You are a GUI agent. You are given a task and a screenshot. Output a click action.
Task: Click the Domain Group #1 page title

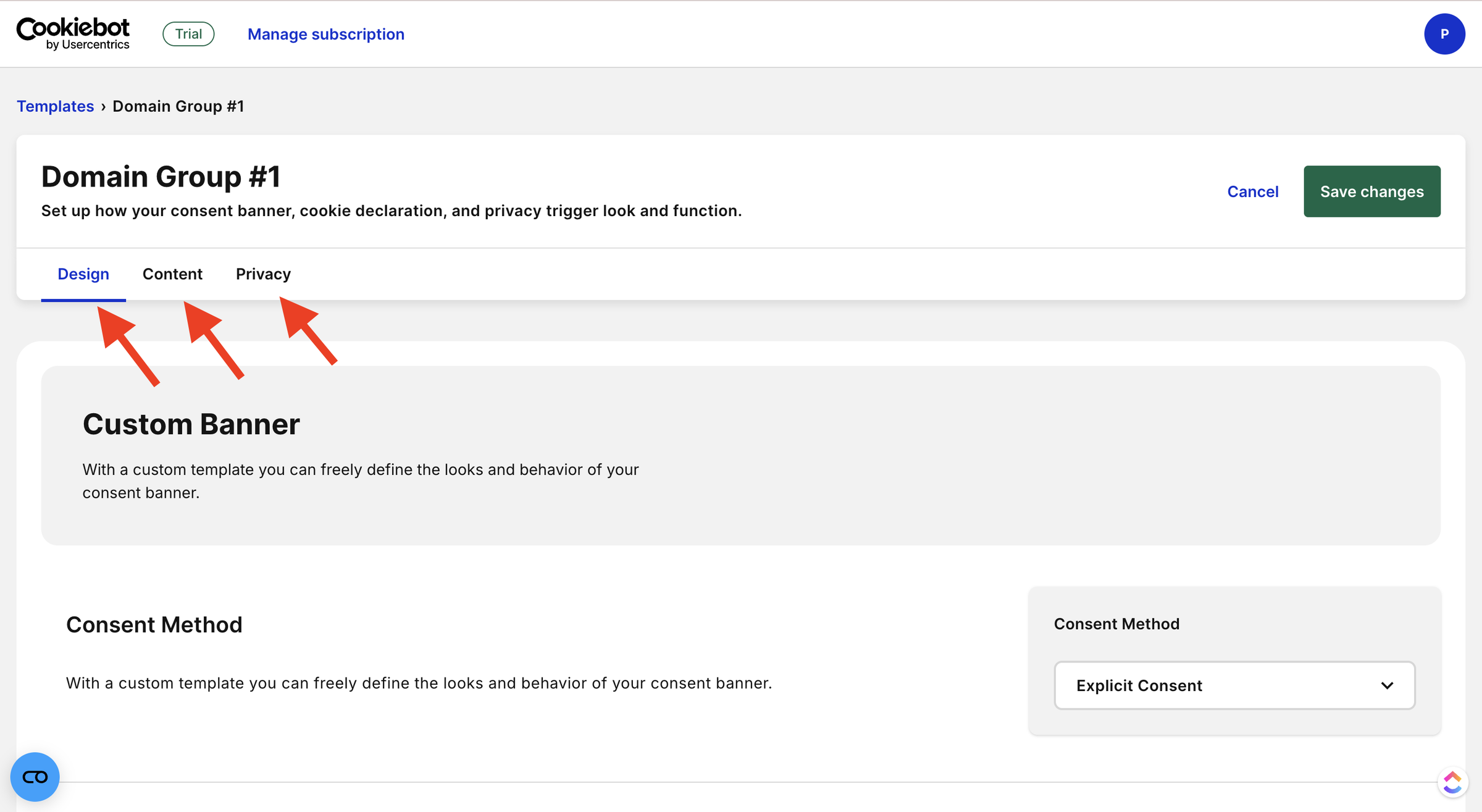click(161, 177)
